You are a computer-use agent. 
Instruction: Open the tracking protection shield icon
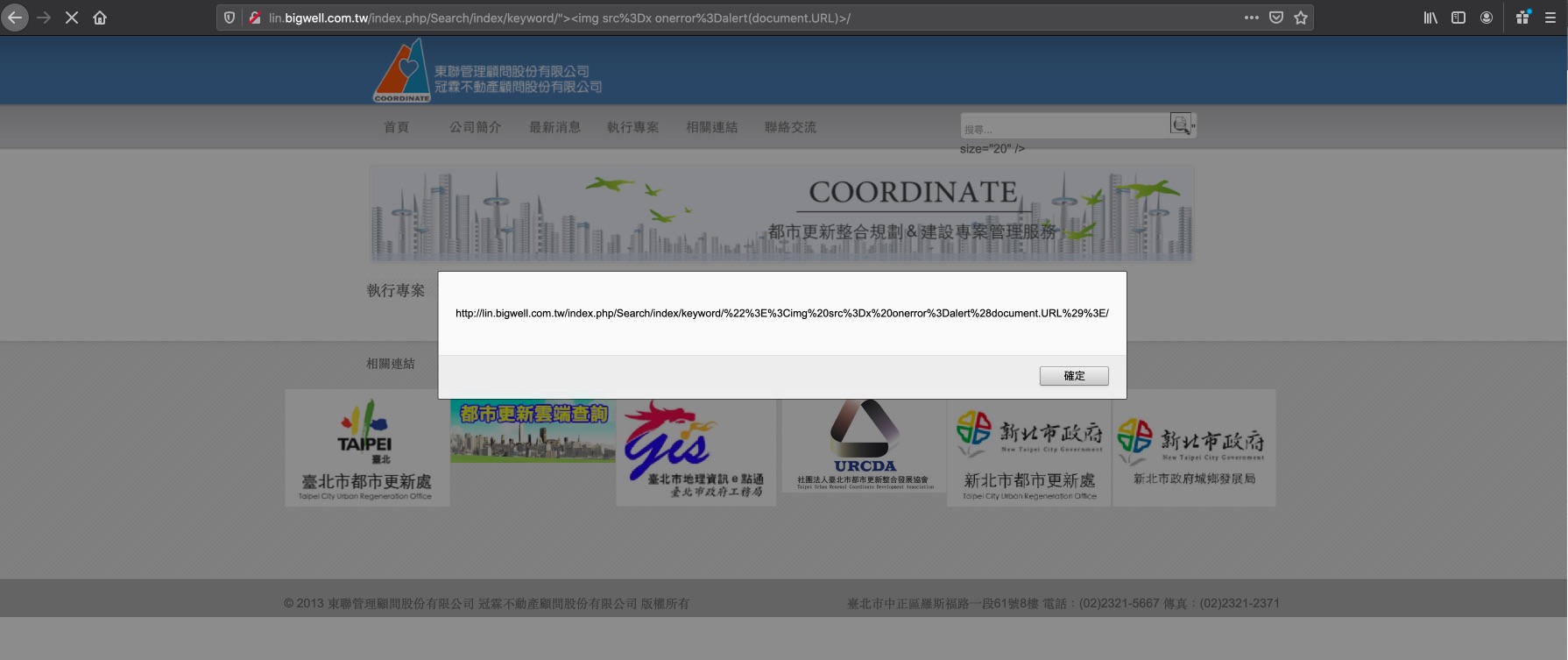pos(230,18)
